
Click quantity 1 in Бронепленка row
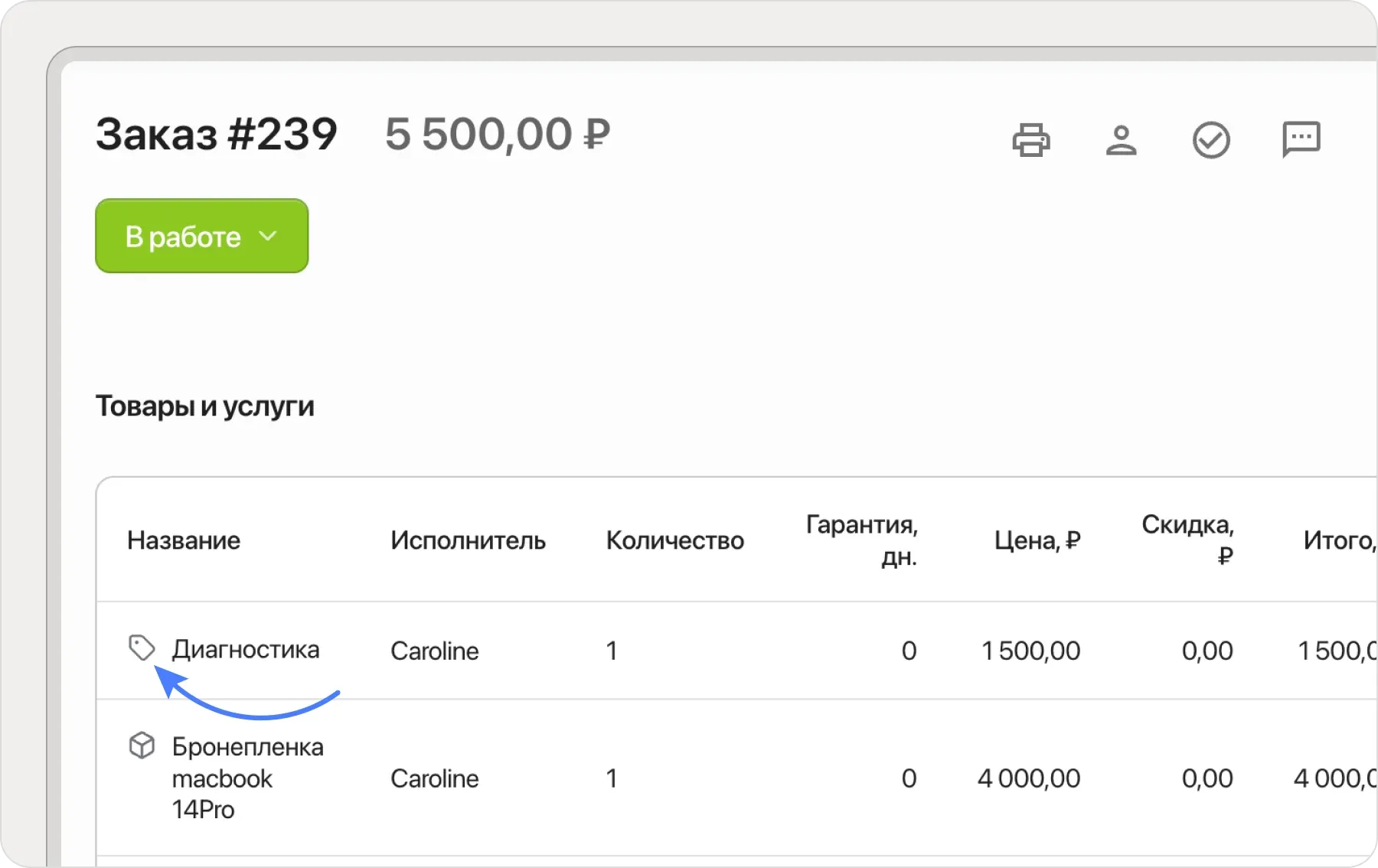pyautogui.click(x=612, y=778)
